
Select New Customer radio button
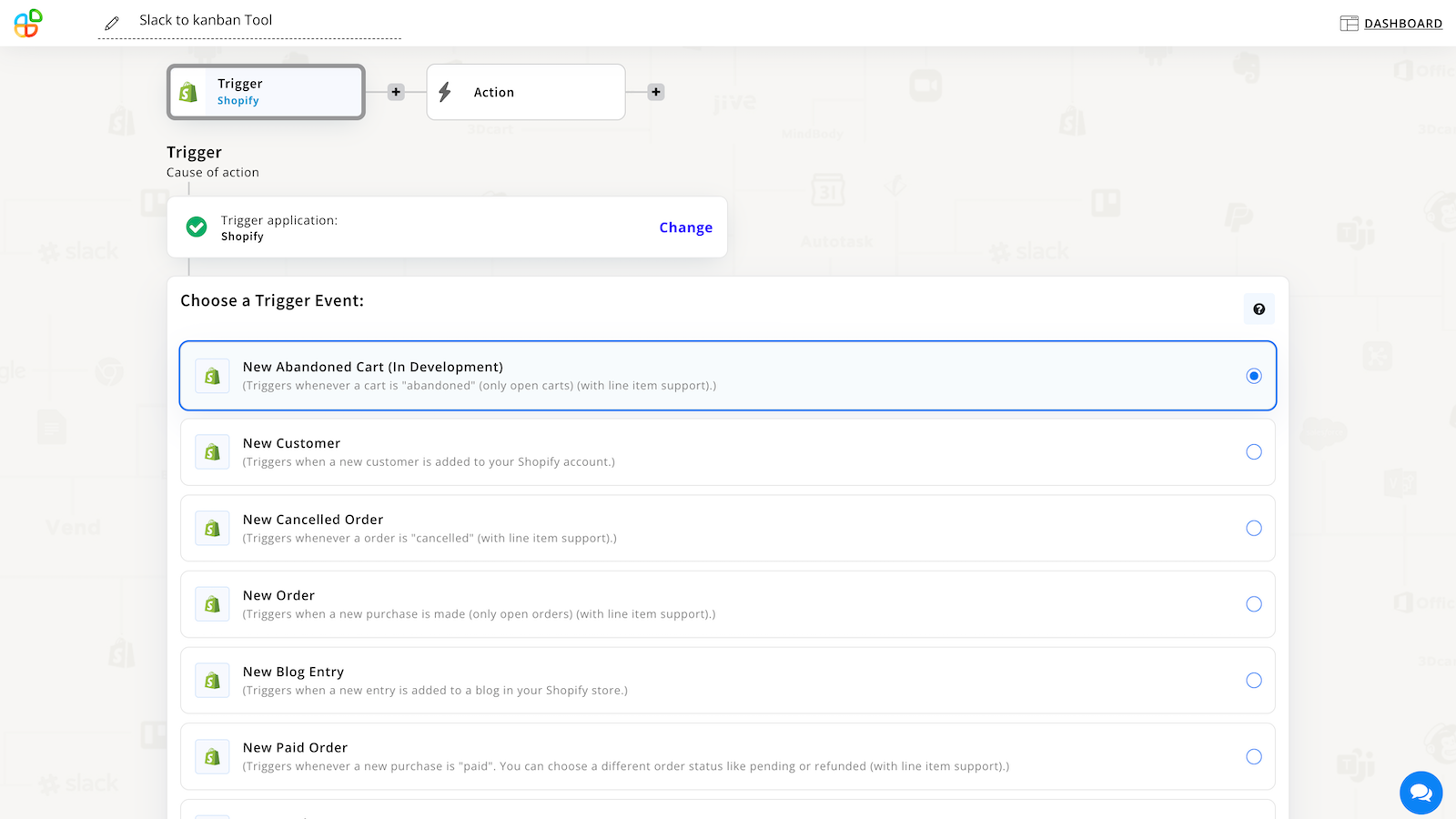pos(1254,452)
